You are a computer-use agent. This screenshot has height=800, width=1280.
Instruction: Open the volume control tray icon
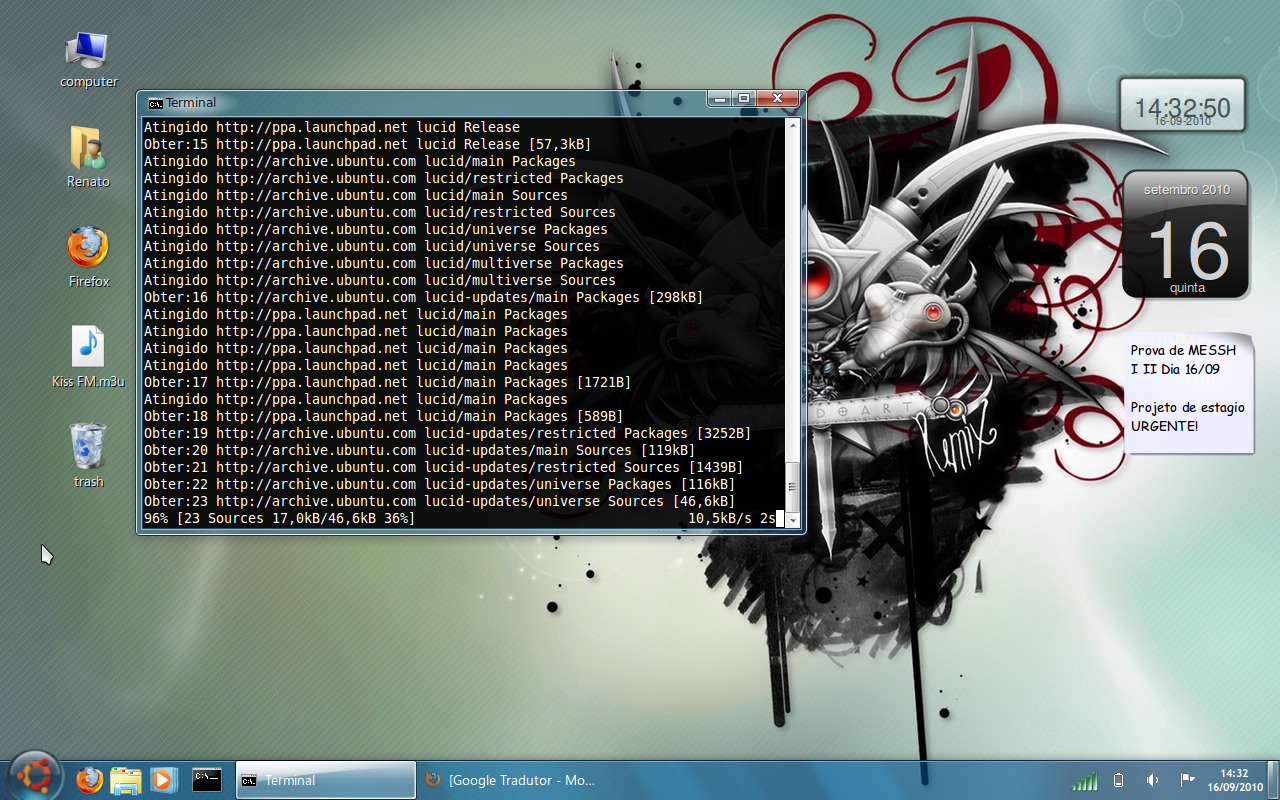point(1153,780)
